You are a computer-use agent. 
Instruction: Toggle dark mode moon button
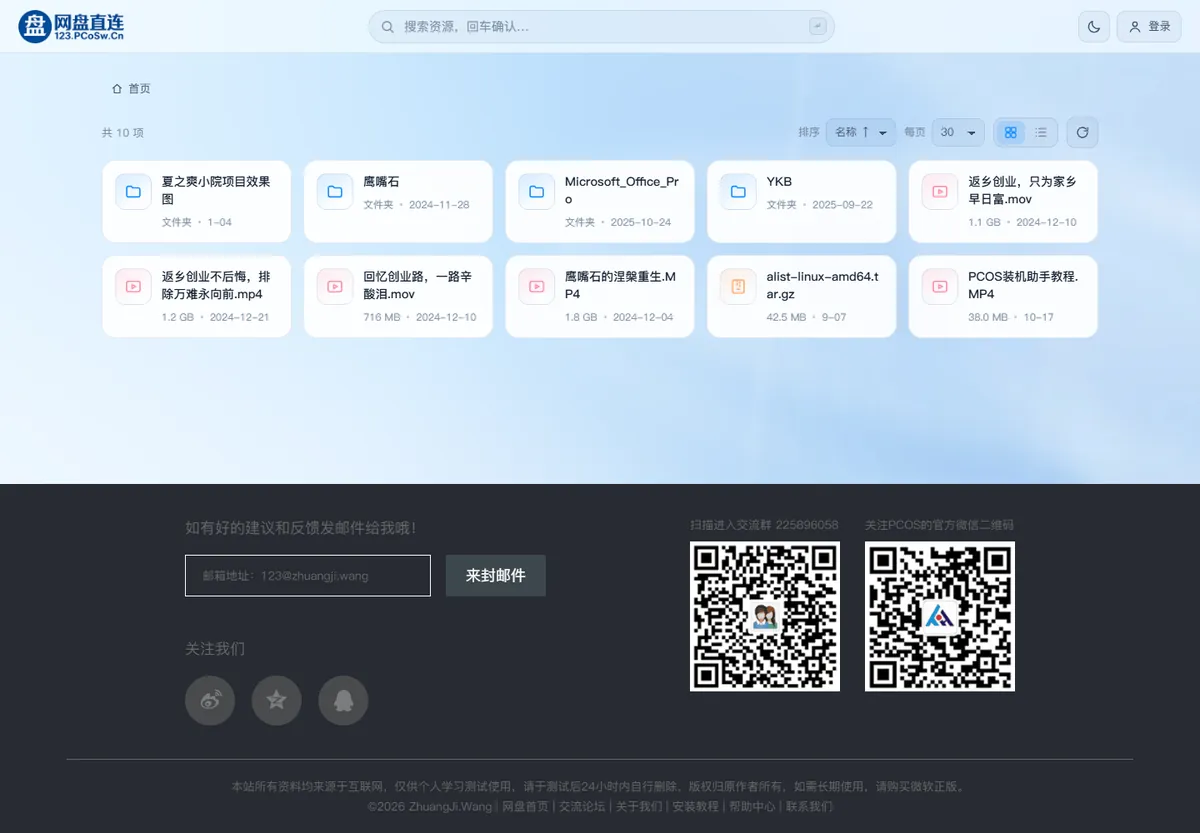(1094, 27)
